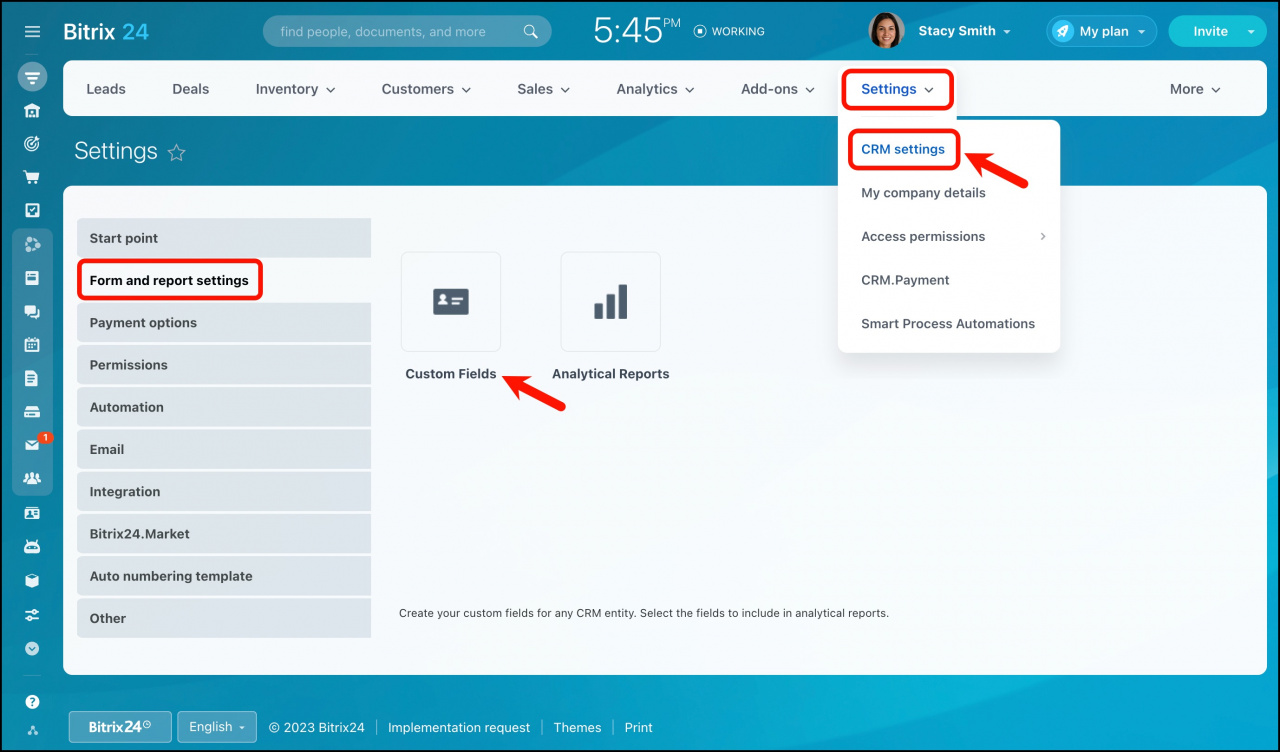Expand the Inventory menu

tap(295, 89)
